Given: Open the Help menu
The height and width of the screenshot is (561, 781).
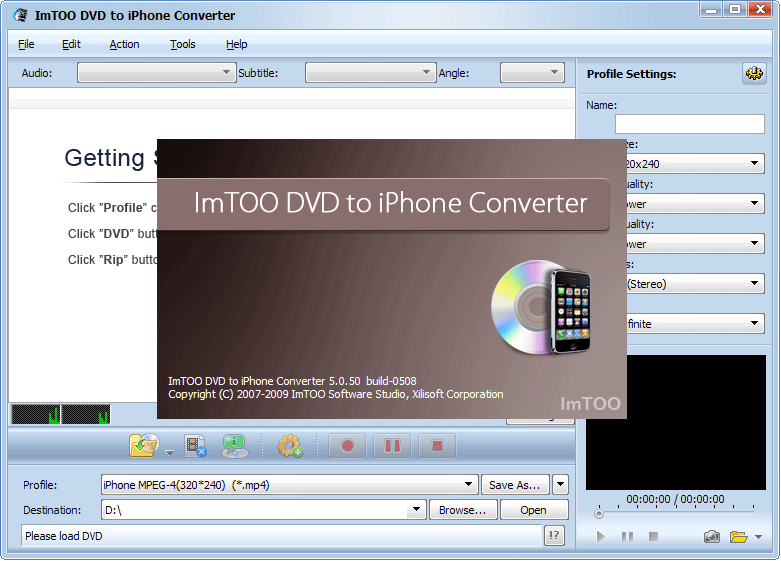Looking at the screenshot, I should [237, 44].
